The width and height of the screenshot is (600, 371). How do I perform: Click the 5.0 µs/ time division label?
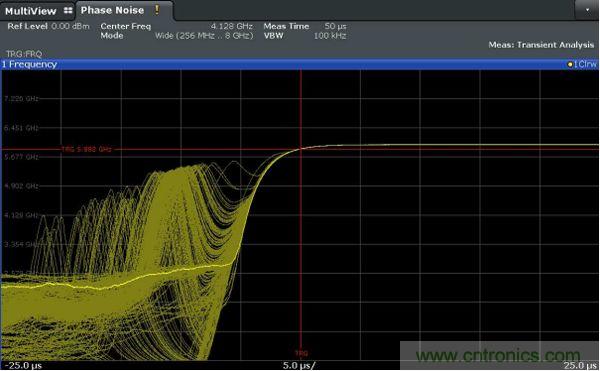click(x=299, y=365)
